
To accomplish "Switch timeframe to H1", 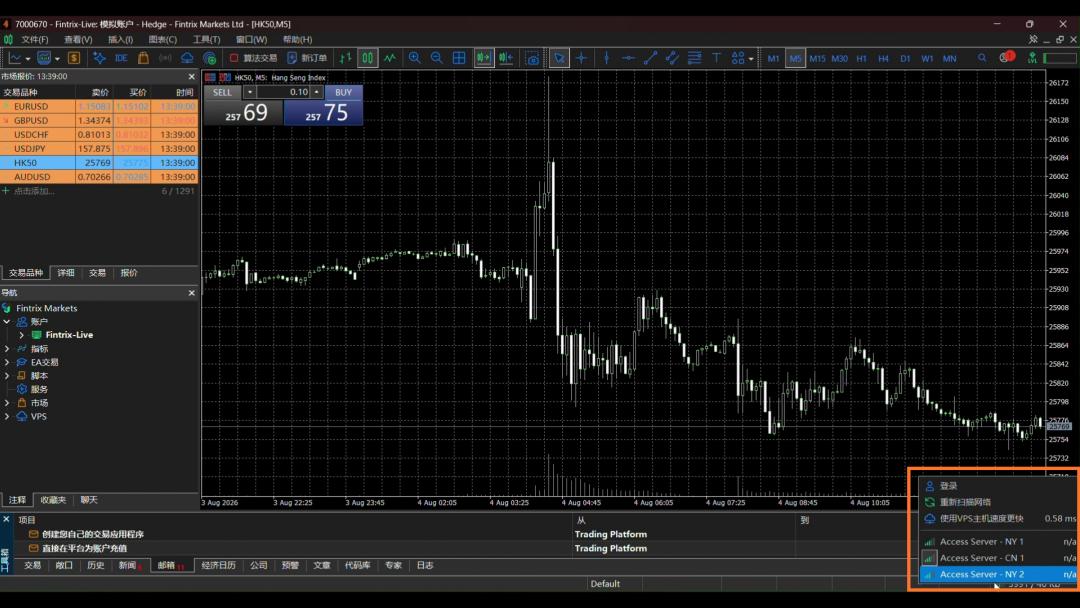I will [862, 59].
